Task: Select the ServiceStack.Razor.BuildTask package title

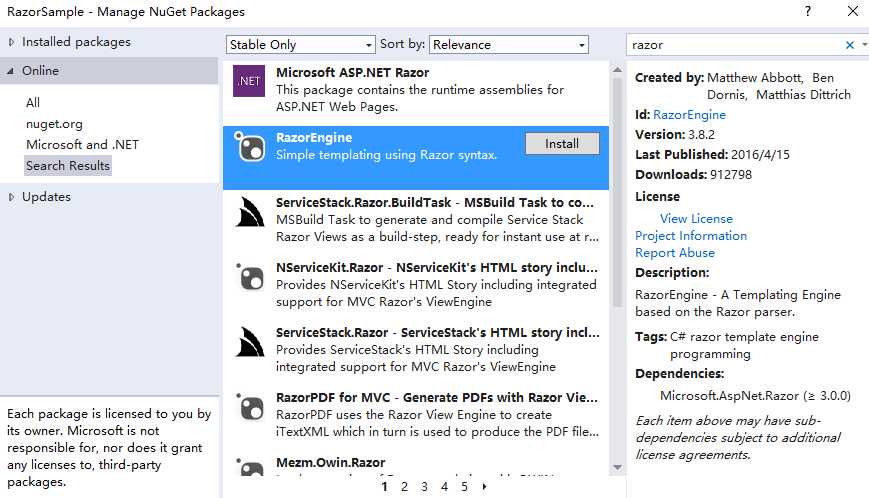Action: 435,203
